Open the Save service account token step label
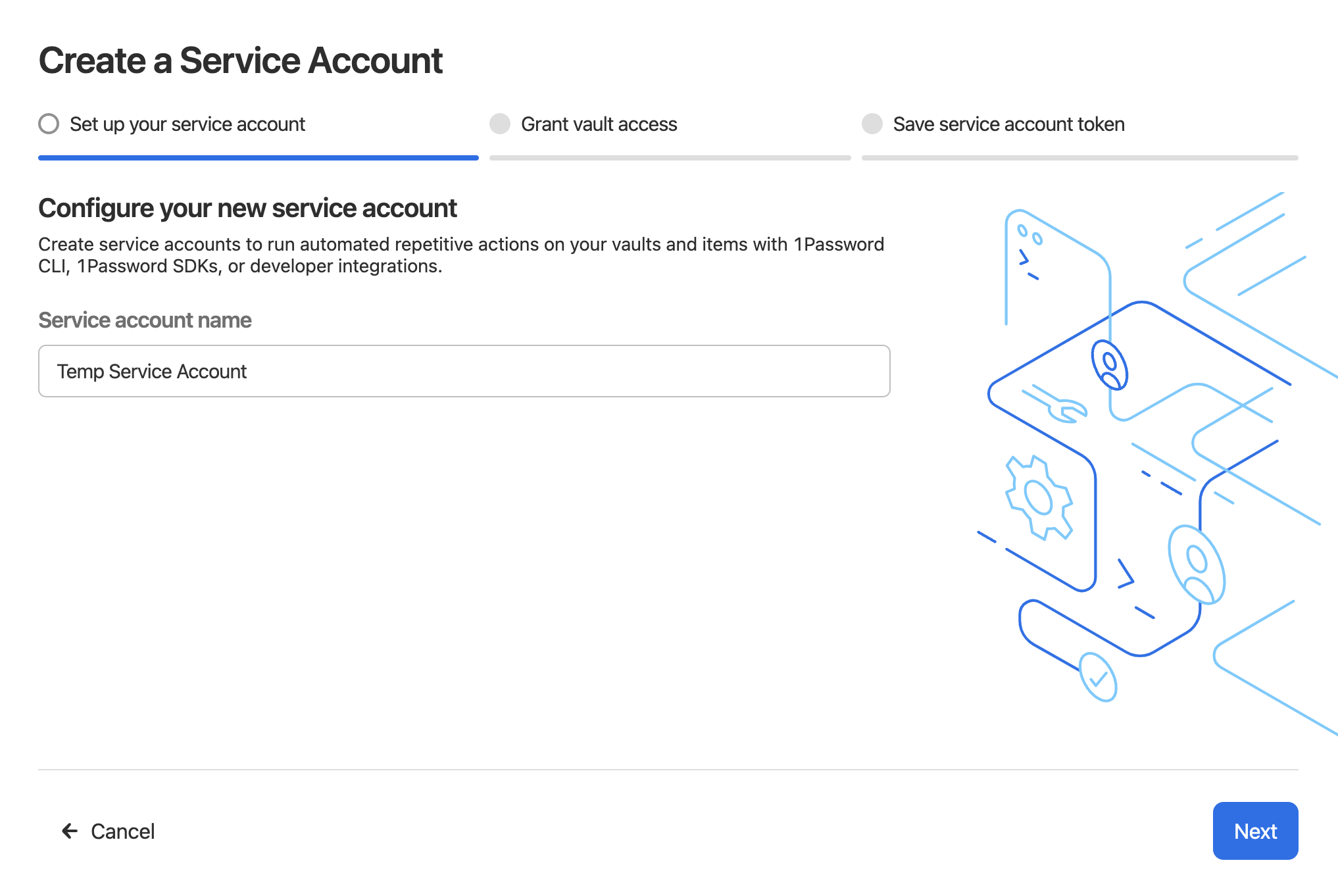The image size is (1338, 896). point(1008,124)
